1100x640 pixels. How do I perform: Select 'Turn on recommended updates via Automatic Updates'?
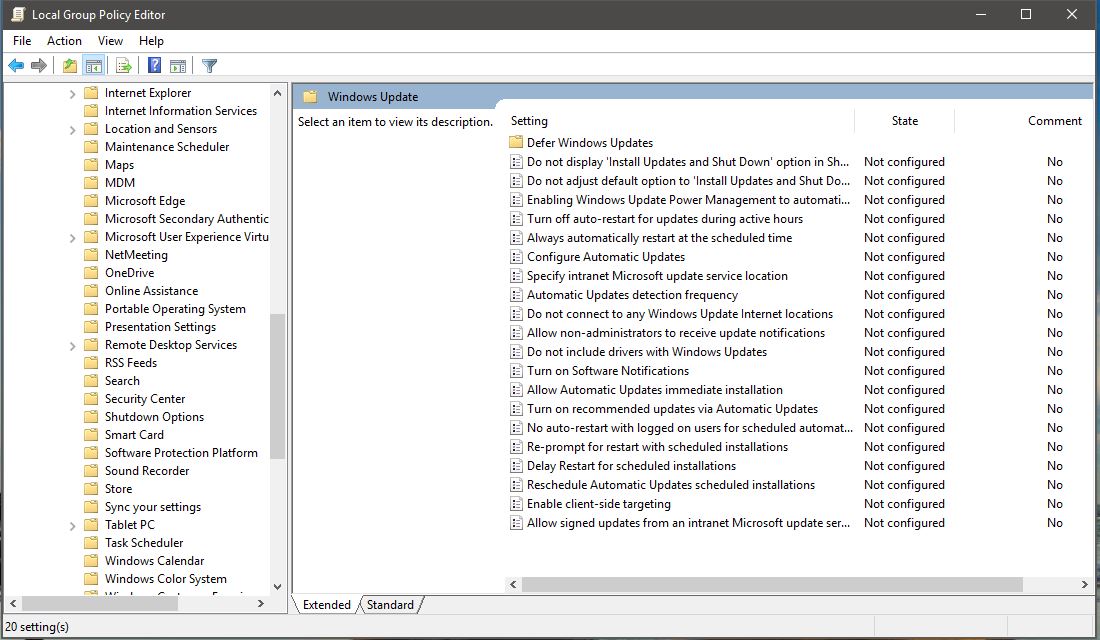(x=672, y=408)
